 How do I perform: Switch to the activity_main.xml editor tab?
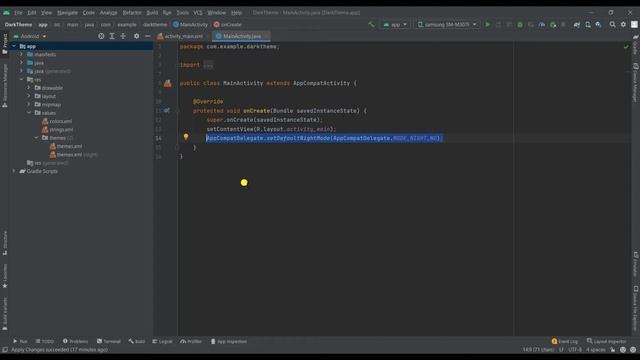(182, 36)
